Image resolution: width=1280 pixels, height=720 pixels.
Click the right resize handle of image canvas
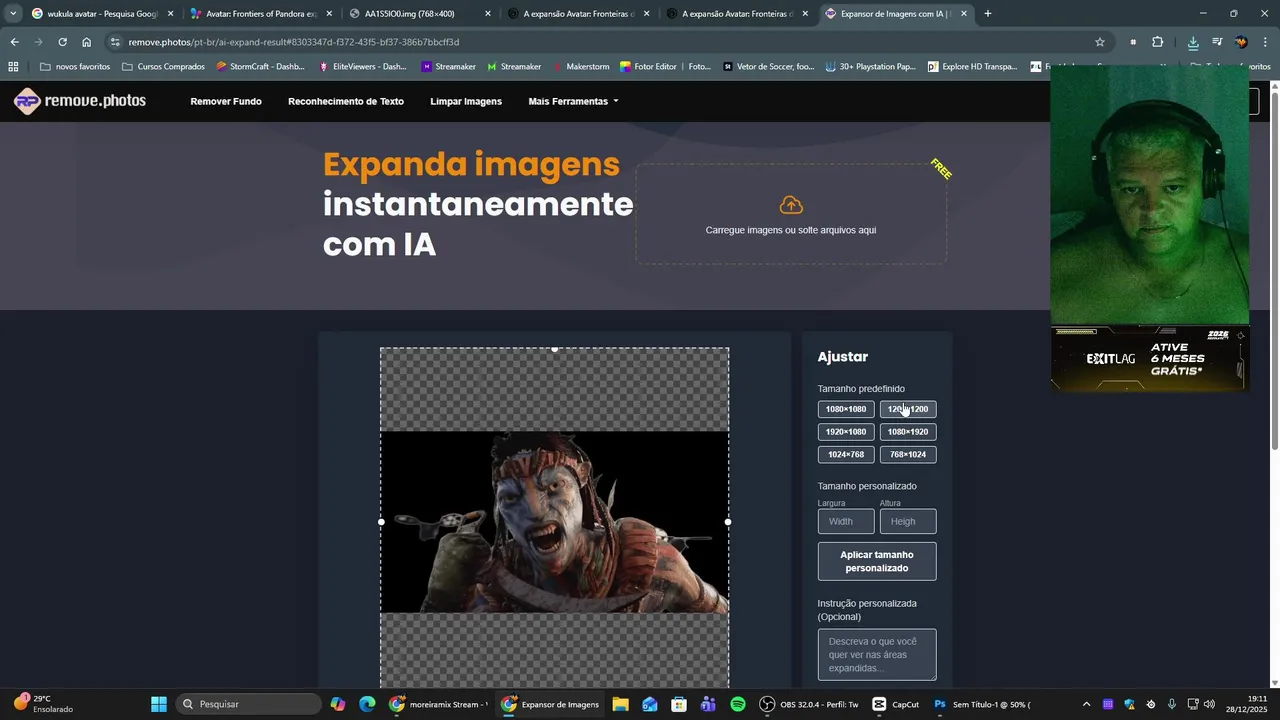point(728,522)
